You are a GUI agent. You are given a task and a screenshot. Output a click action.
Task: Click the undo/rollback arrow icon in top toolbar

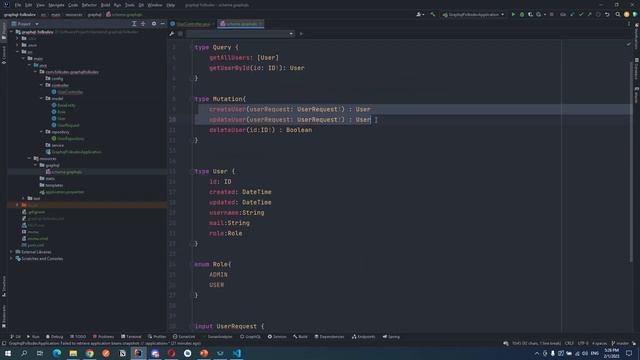(607, 14)
